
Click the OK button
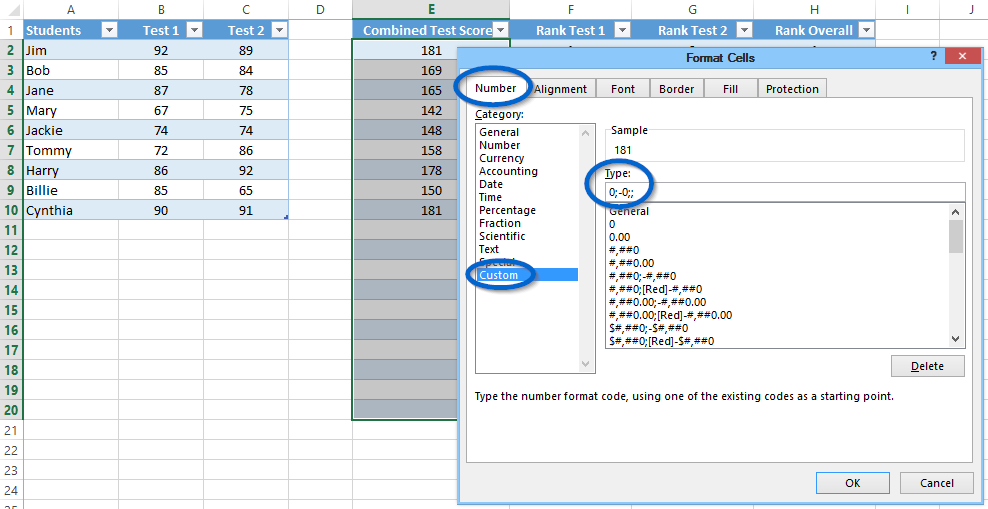pyautogui.click(x=853, y=483)
